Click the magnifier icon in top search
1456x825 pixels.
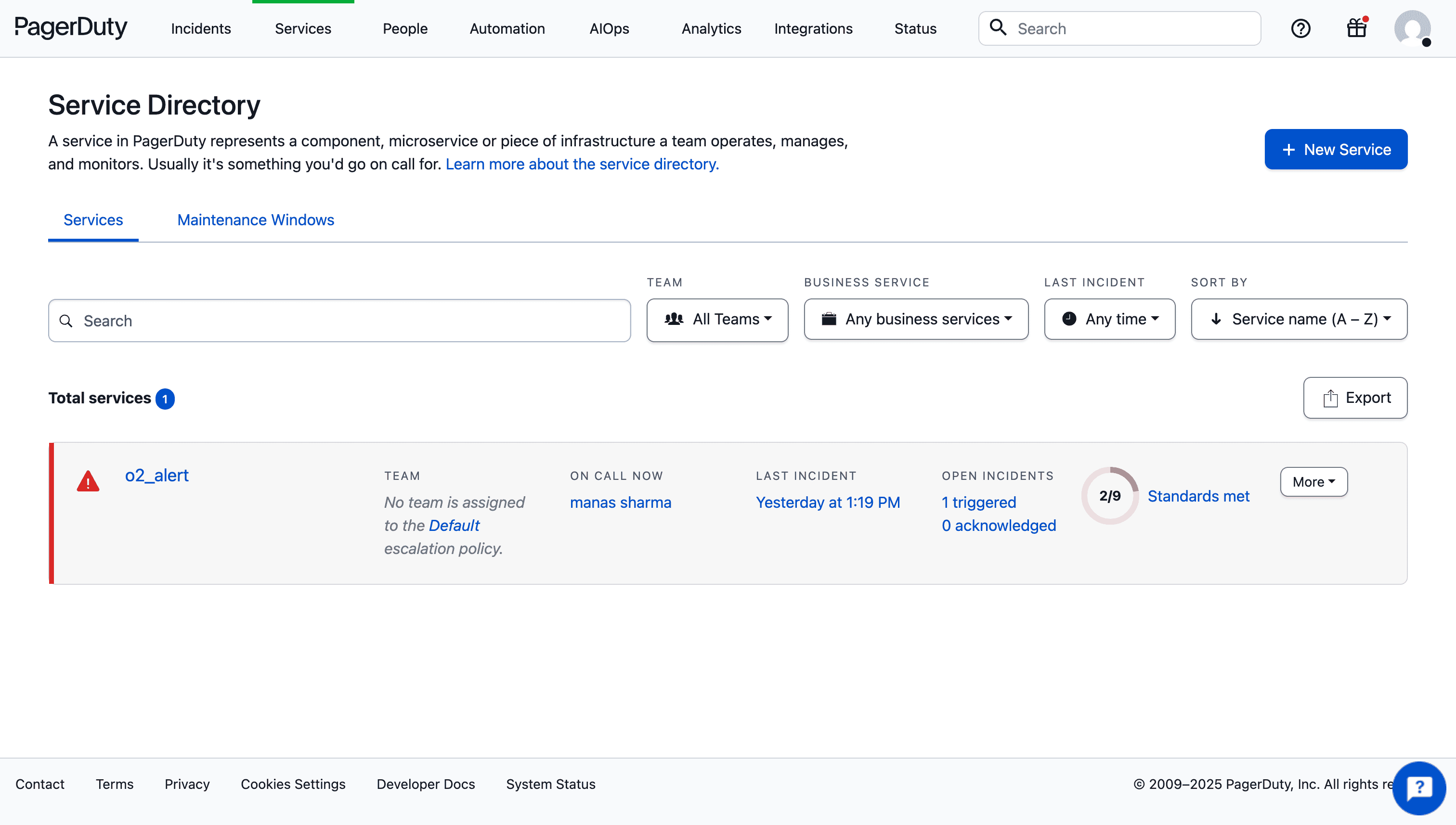click(998, 28)
